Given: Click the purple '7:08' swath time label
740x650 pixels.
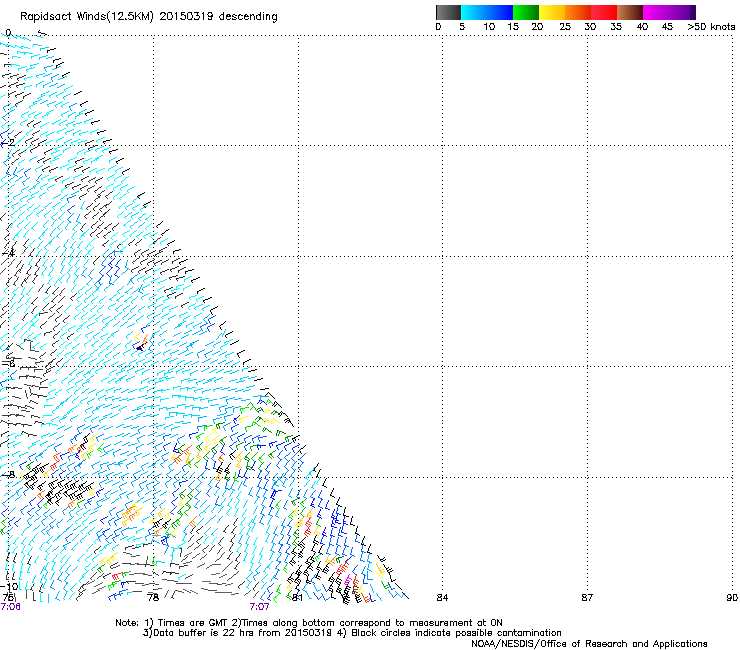Looking at the screenshot, I should (10, 607).
